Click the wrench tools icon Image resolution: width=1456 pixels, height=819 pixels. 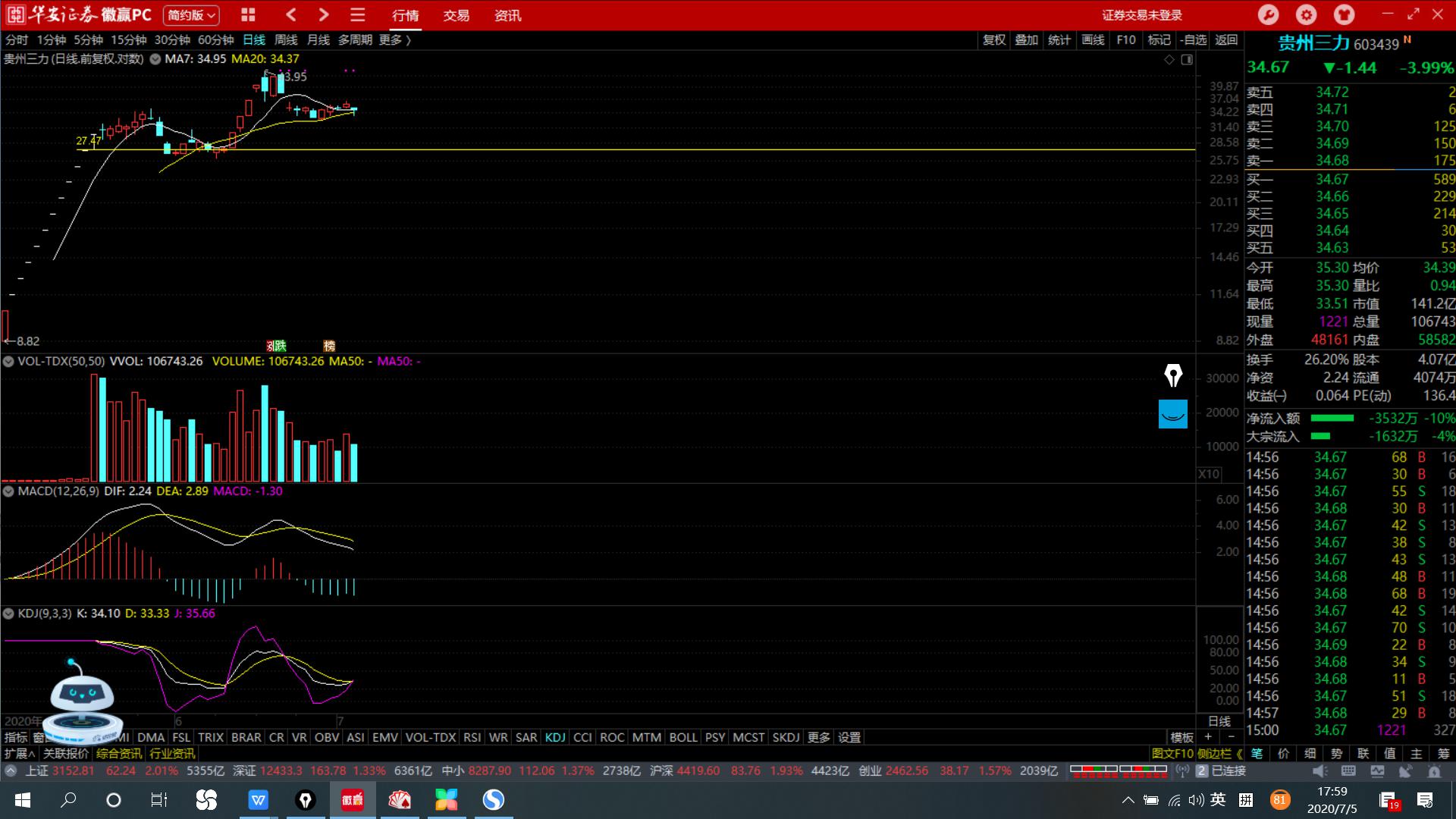tap(1268, 14)
